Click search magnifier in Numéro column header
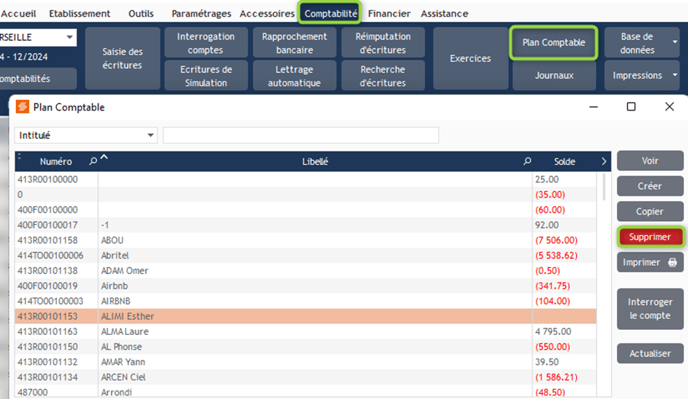This screenshot has width=688, height=399. 93,161
